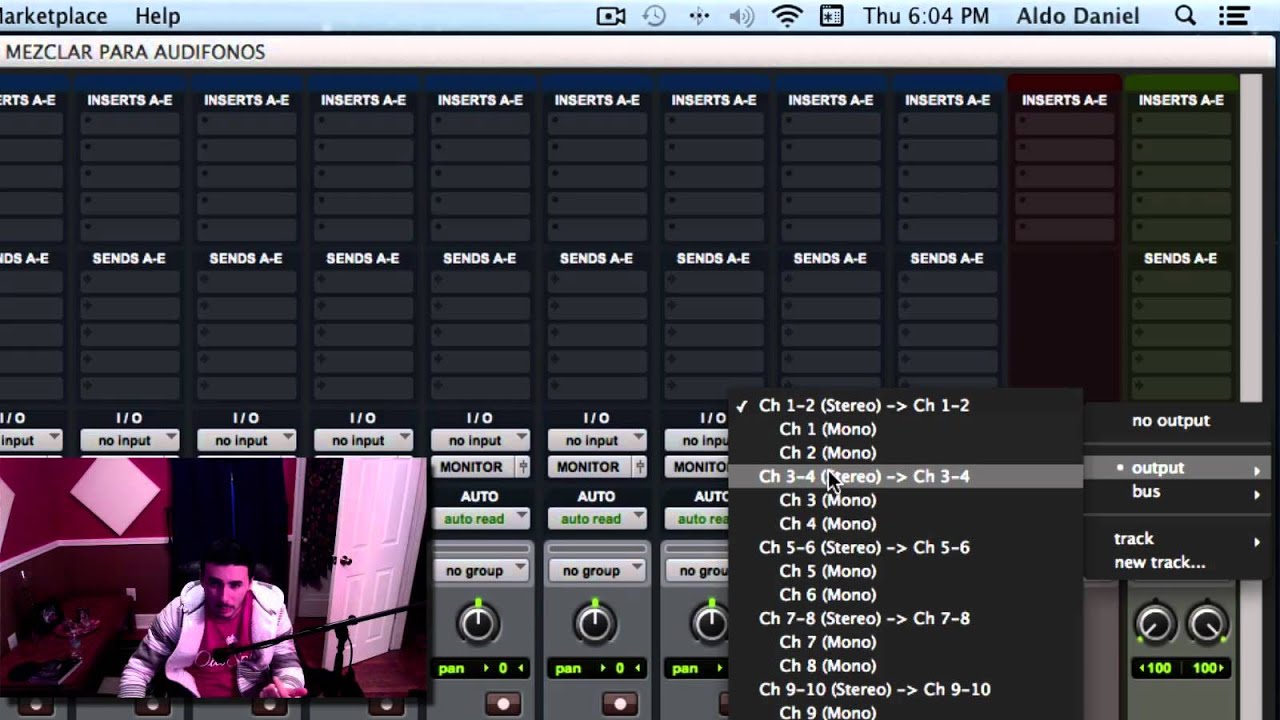Open Notification Center list icon
This screenshot has width=1280, height=720.
[x=1236, y=16]
